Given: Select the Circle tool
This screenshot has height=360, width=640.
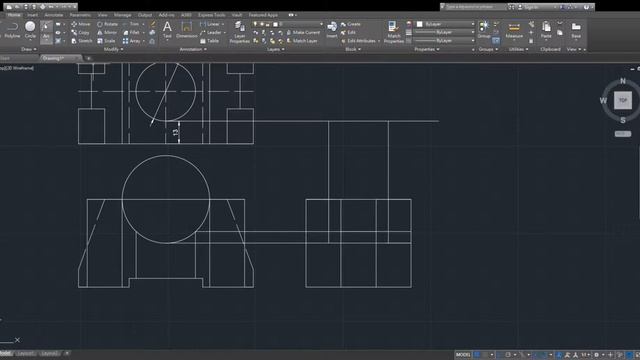Looking at the screenshot, I should pyautogui.click(x=30, y=30).
